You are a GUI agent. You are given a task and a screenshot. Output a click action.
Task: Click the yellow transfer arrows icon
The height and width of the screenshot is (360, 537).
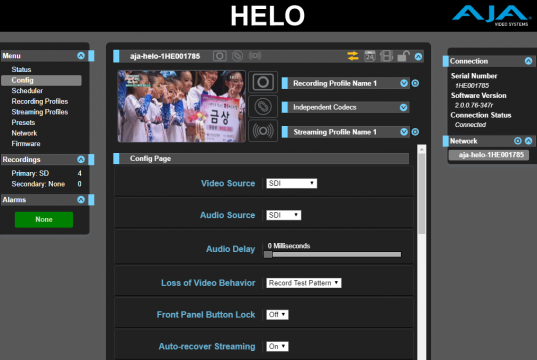353,56
